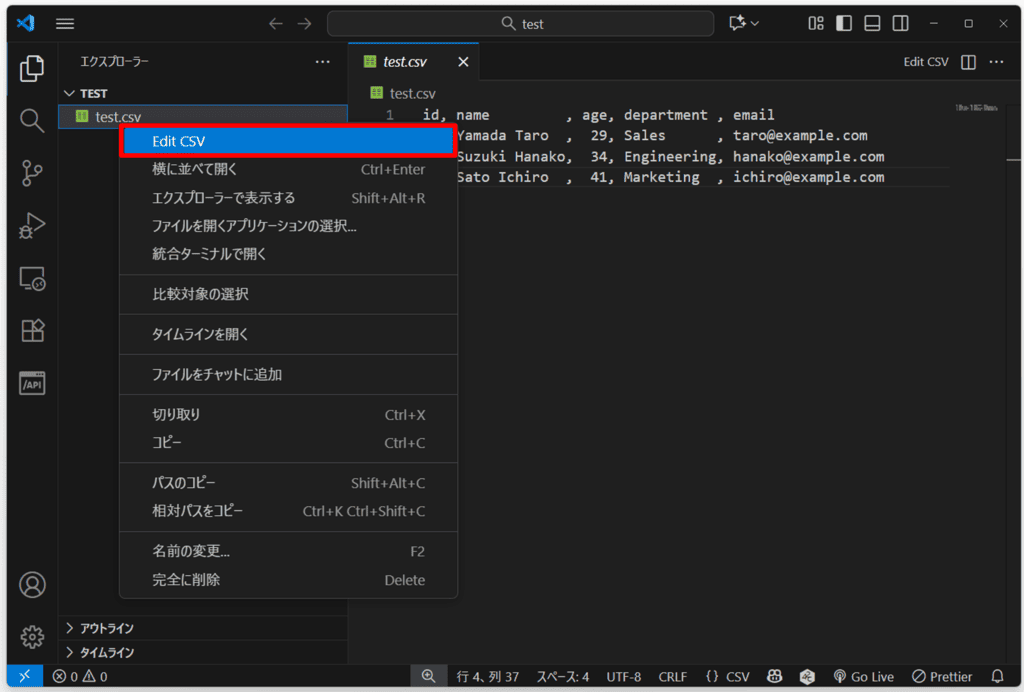
Task: Expand the アウトライン section
Action: click(106, 628)
